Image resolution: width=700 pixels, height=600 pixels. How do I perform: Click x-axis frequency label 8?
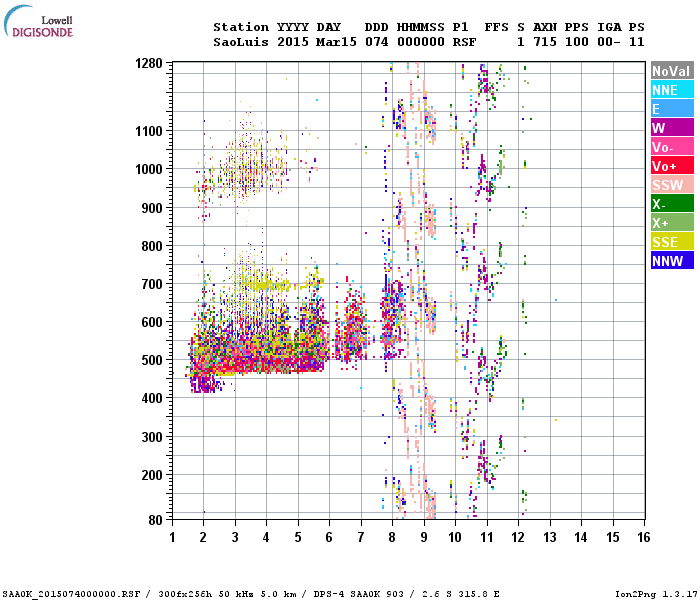point(392,537)
